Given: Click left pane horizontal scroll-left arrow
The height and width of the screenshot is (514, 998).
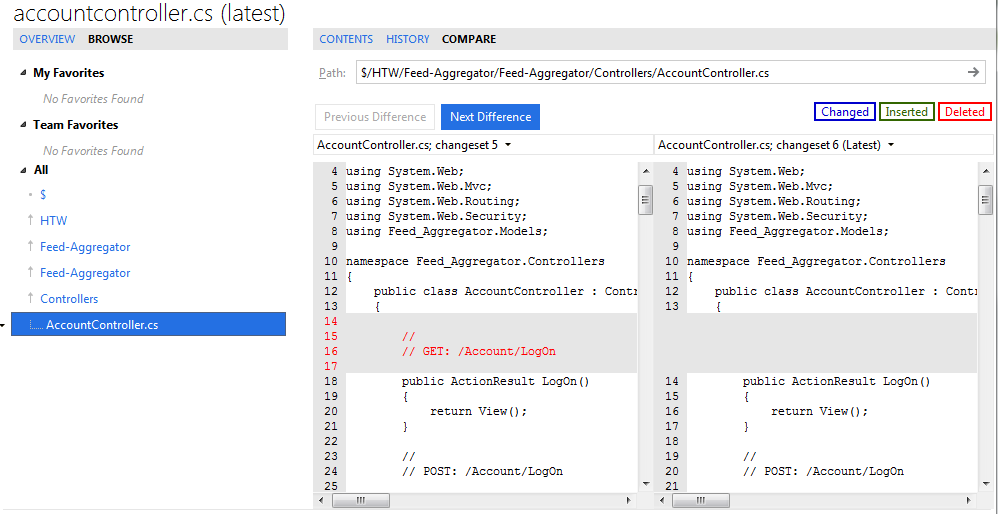Looking at the screenshot, I should pyautogui.click(x=321, y=500).
